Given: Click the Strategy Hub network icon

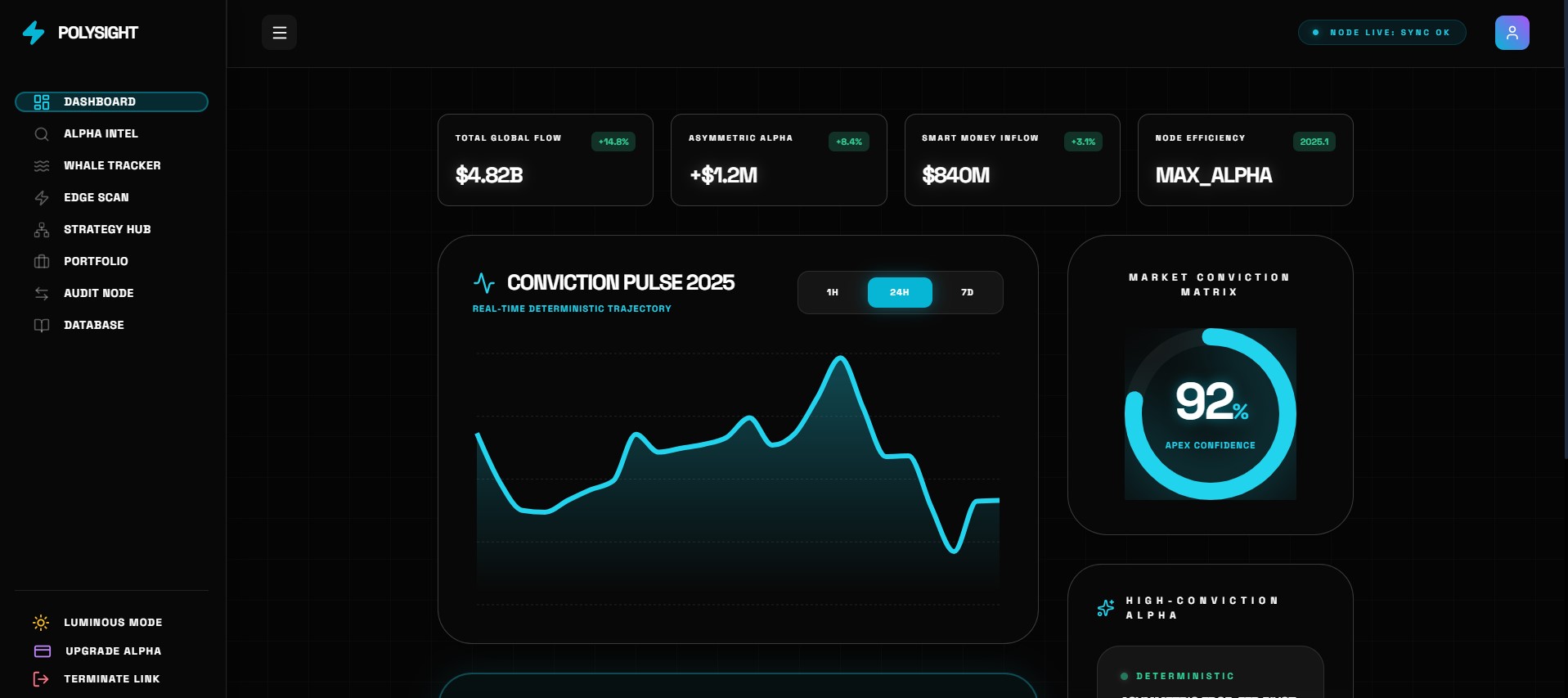Looking at the screenshot, I should click(x=42, y=230).
